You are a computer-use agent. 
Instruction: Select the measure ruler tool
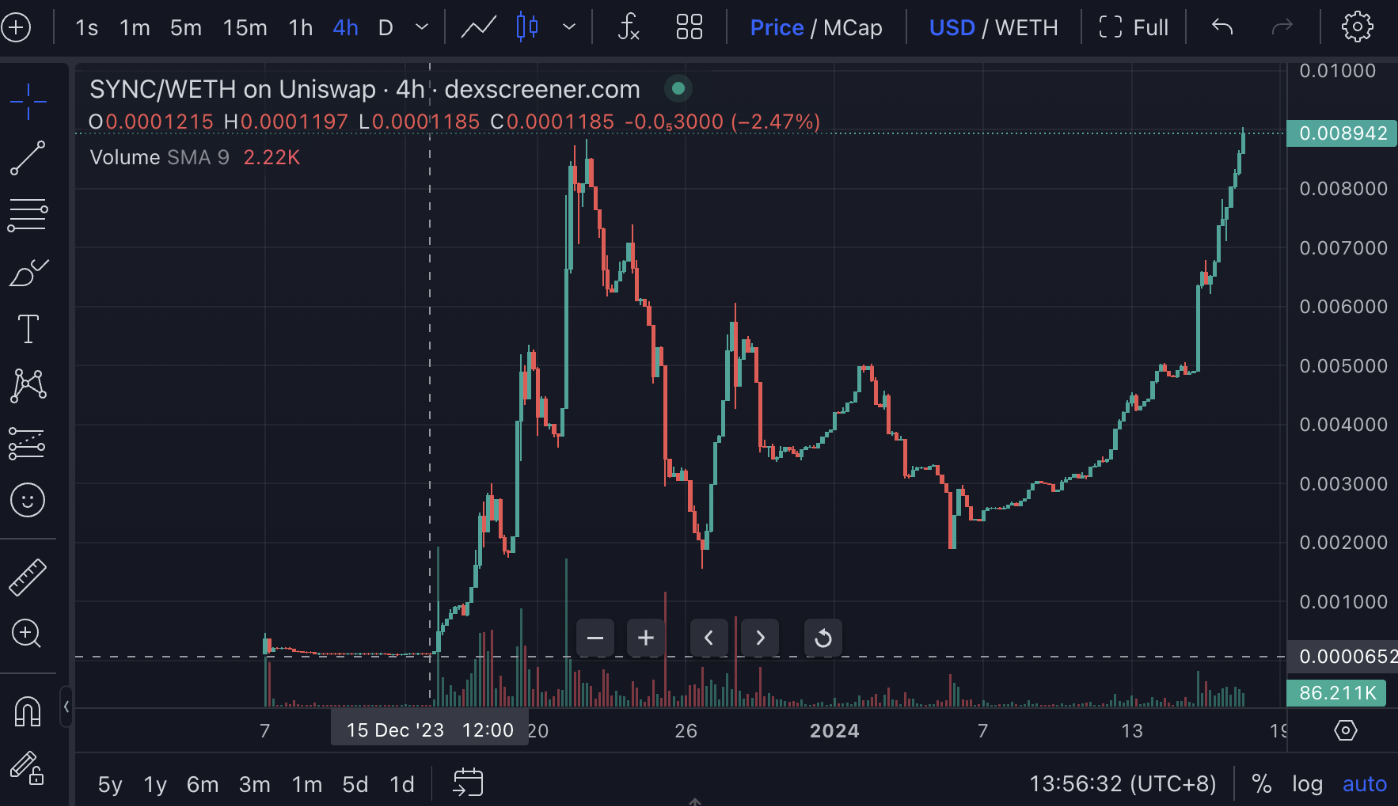[x=28, y=576]
